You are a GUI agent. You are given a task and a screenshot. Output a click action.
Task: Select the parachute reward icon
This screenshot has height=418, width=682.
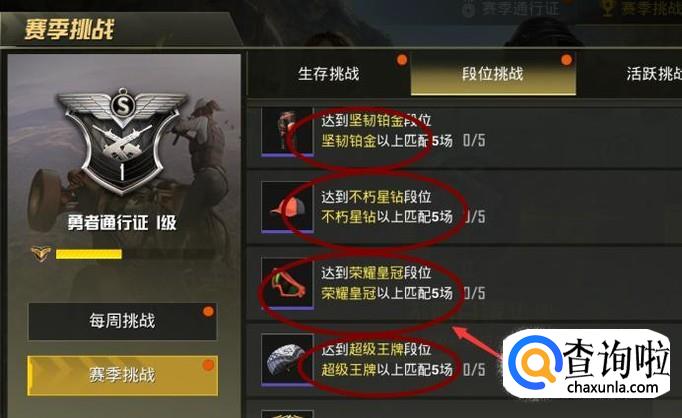coord(287,359)
